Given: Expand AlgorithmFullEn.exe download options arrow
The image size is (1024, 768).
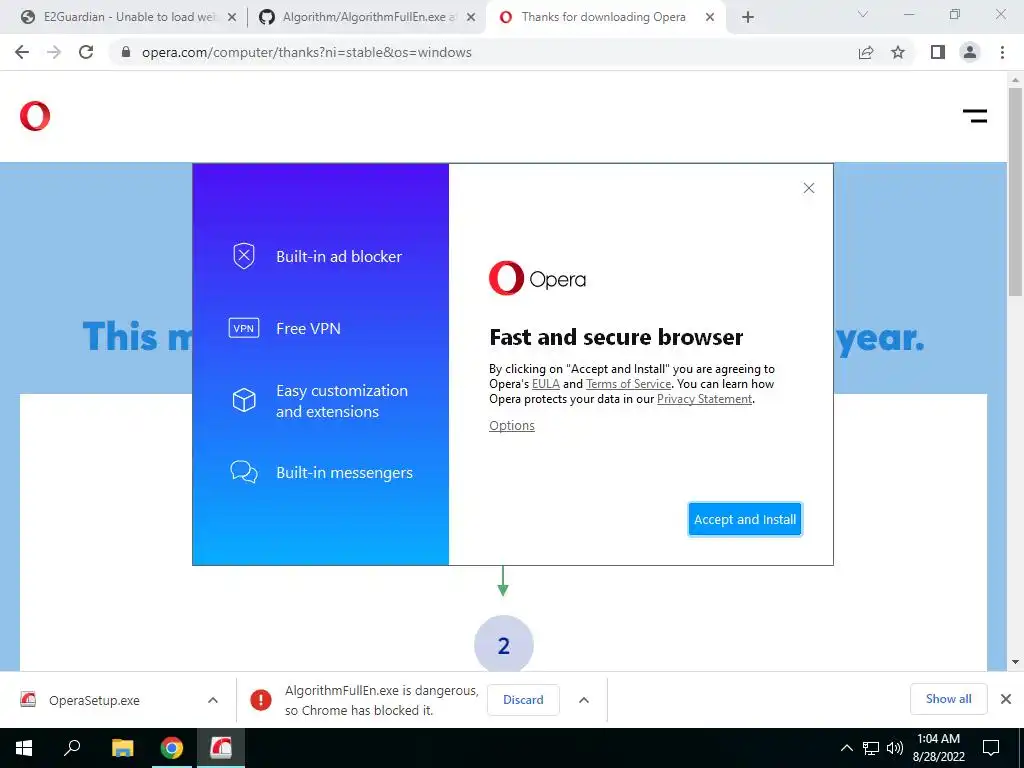Looking at the screenshot, I should [584, 700].
